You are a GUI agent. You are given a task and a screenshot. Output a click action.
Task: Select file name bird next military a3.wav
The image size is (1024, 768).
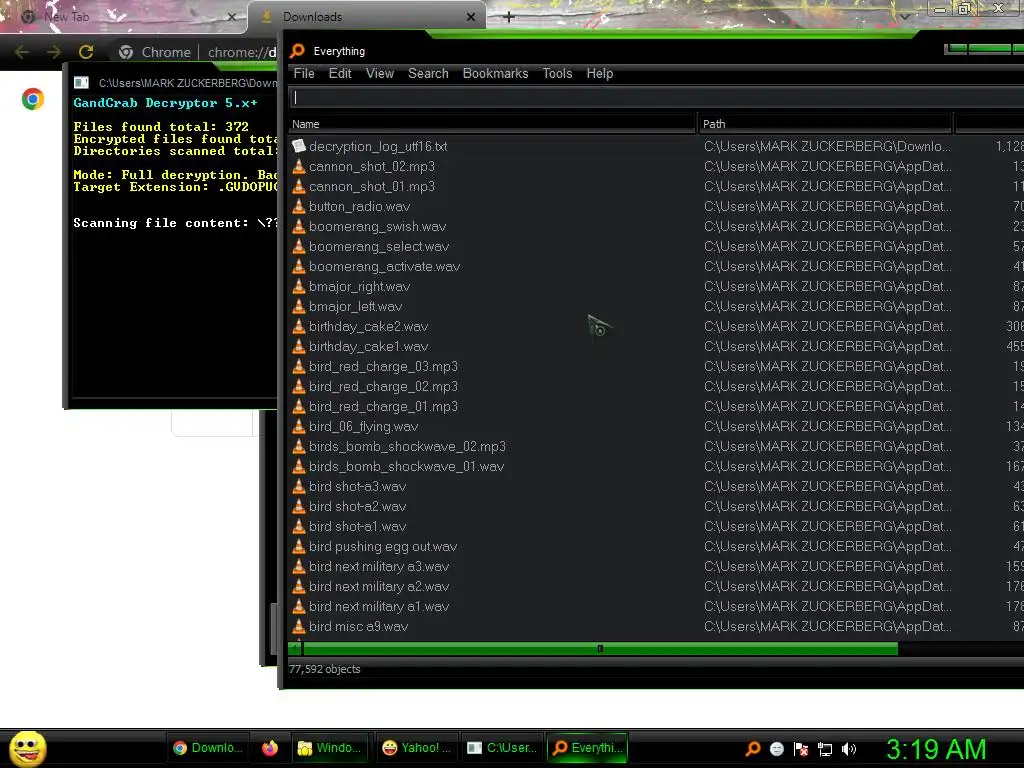(379, 567)
